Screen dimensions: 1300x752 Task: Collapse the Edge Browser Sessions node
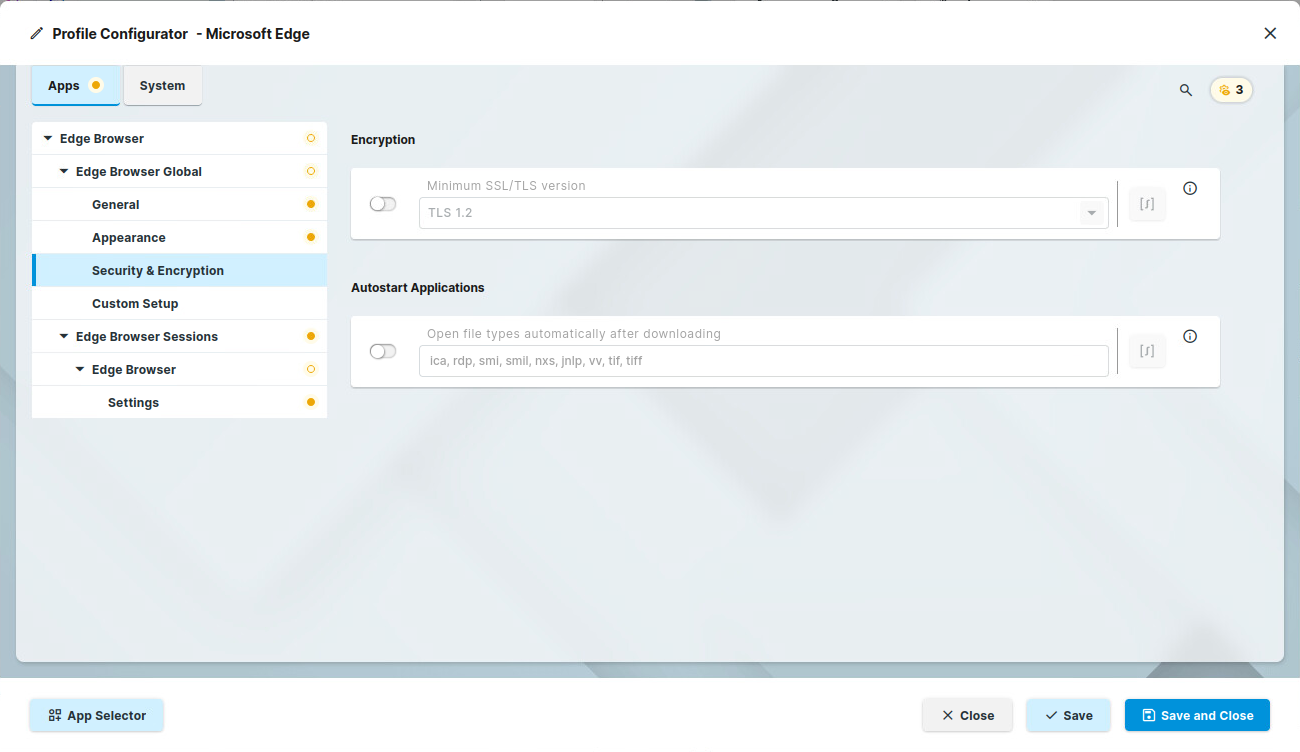point(64,337)
